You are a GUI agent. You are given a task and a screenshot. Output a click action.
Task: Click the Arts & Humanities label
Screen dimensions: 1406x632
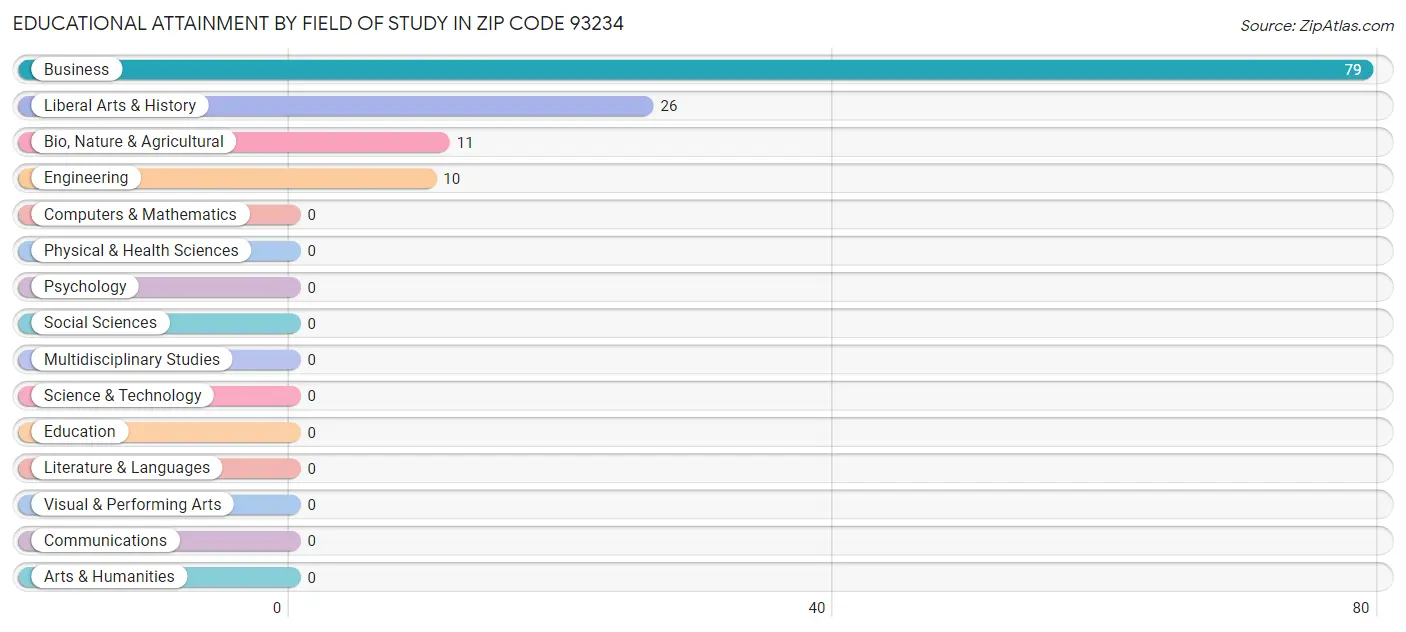[x=109, y=576]
